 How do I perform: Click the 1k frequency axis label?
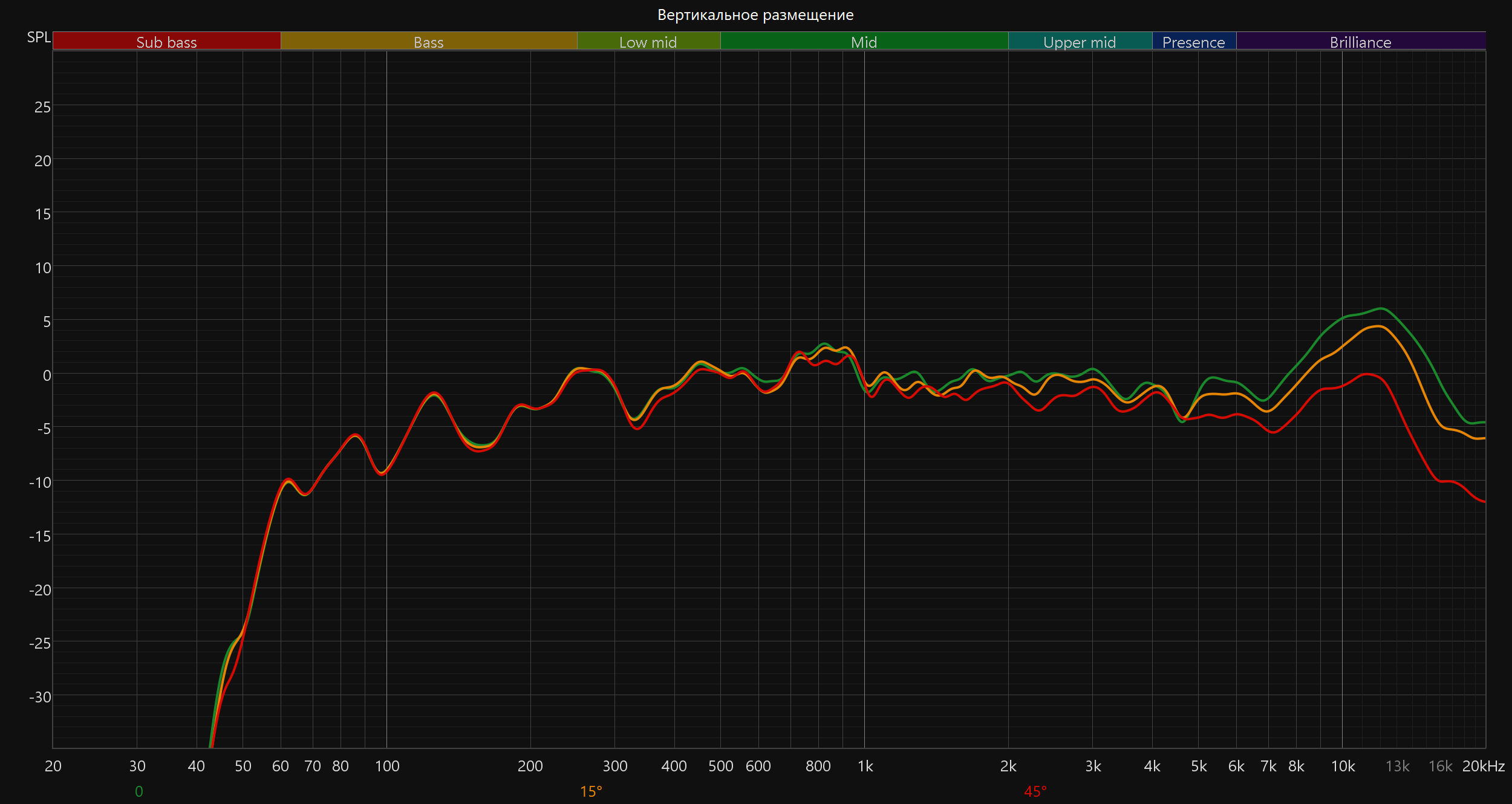pos(865,766)
